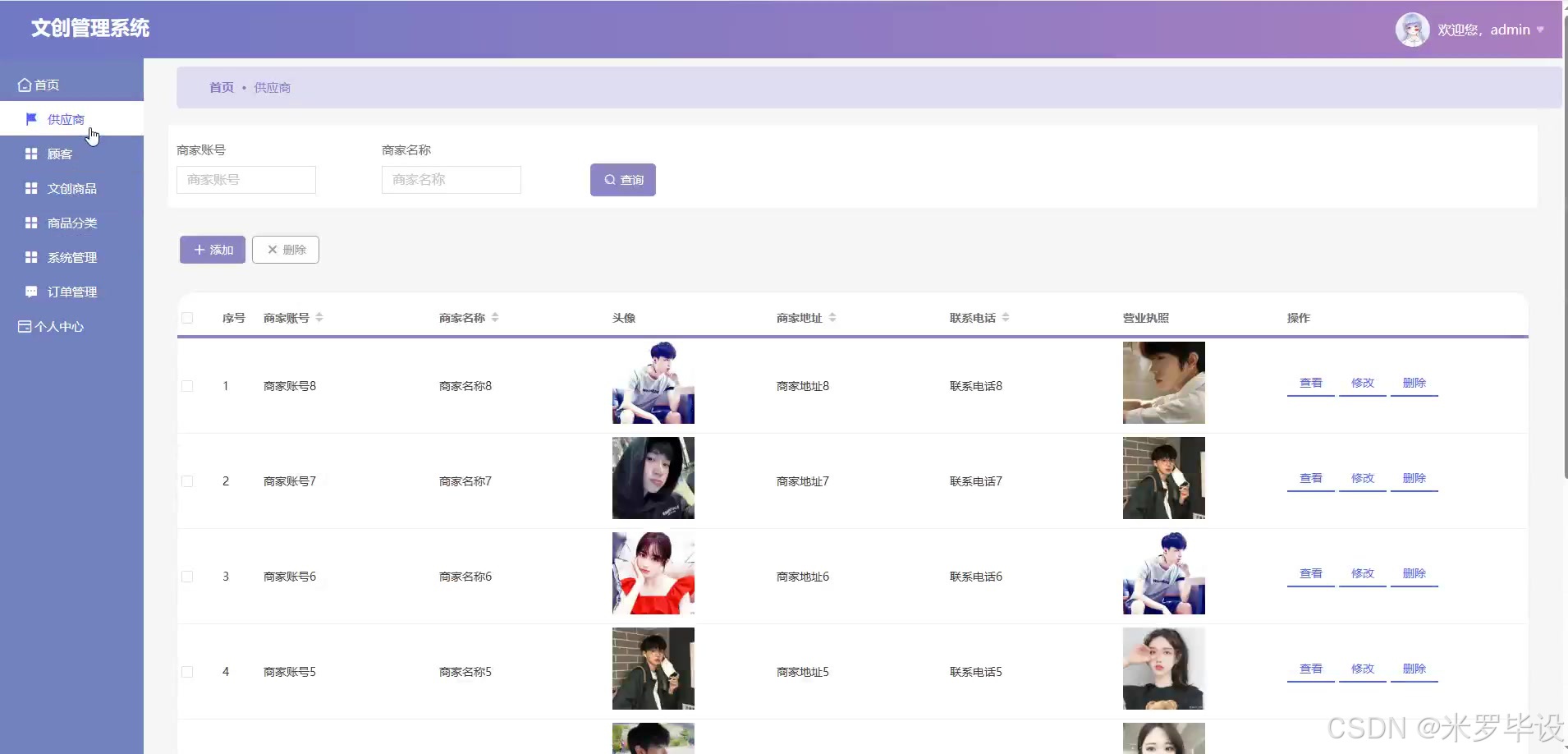The image size is (1568, 754).
Task: Click the home icon beside 首页 in sidebar
Action: (x=25, y=85)
